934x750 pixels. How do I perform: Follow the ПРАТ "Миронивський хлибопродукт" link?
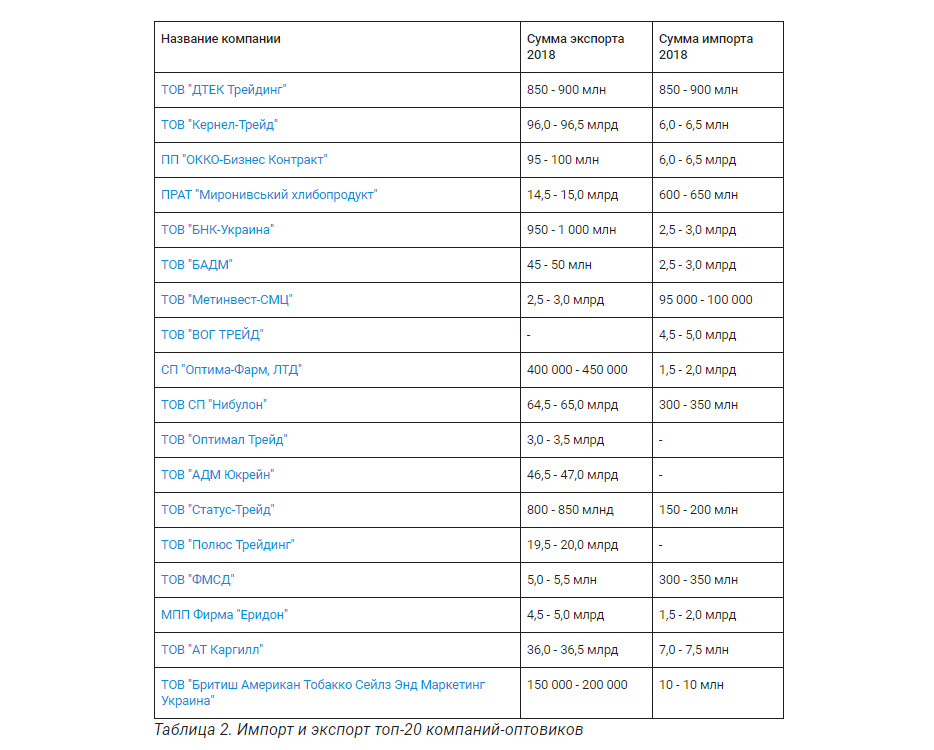click(x=269, y=195)
